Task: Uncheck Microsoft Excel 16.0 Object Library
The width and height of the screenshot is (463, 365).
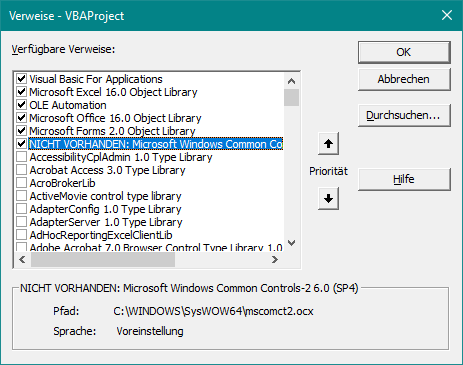Action: click(22, 92)
